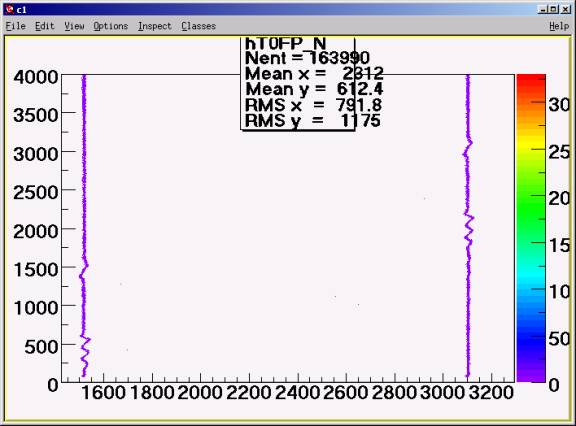This screenshot has height=426, width=576.
Task: Open the Options menu
Action: click(111, 26)
